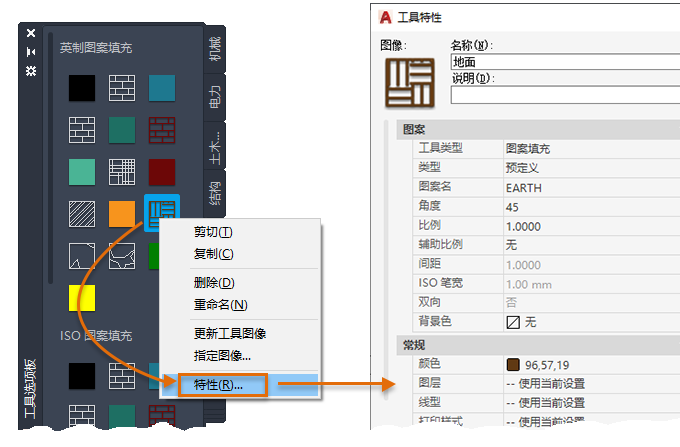Open the 类型 value 预定义

592,168
